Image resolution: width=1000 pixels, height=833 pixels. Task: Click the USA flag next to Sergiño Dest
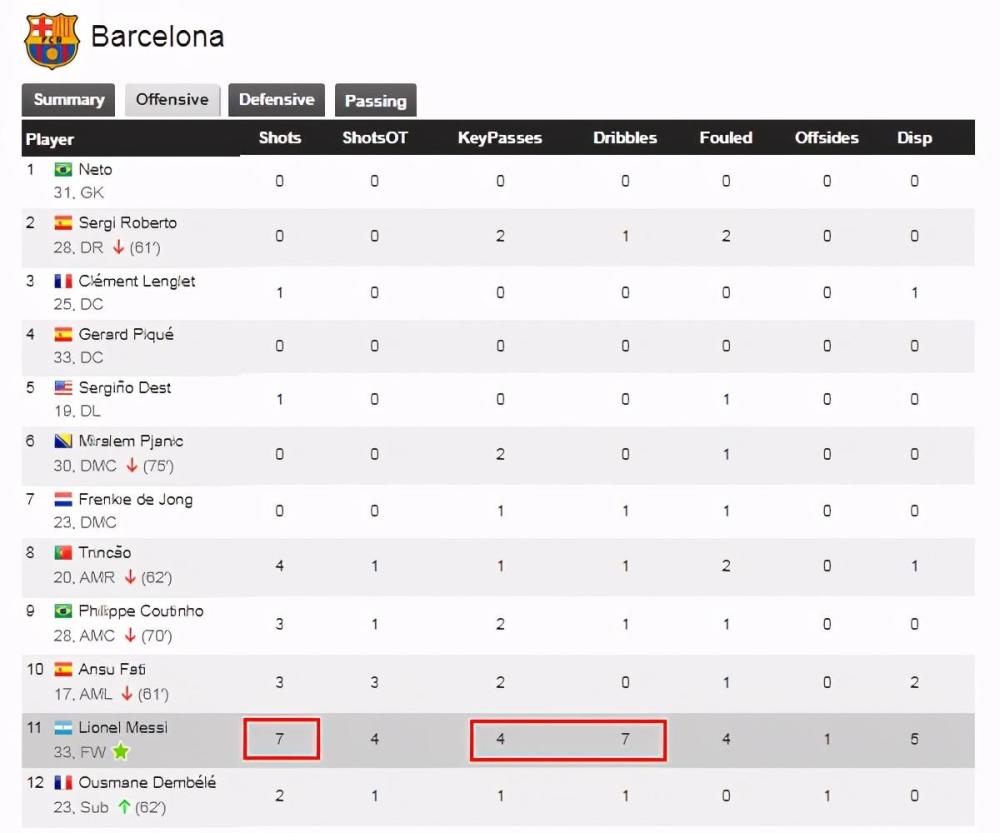(63, 388)
